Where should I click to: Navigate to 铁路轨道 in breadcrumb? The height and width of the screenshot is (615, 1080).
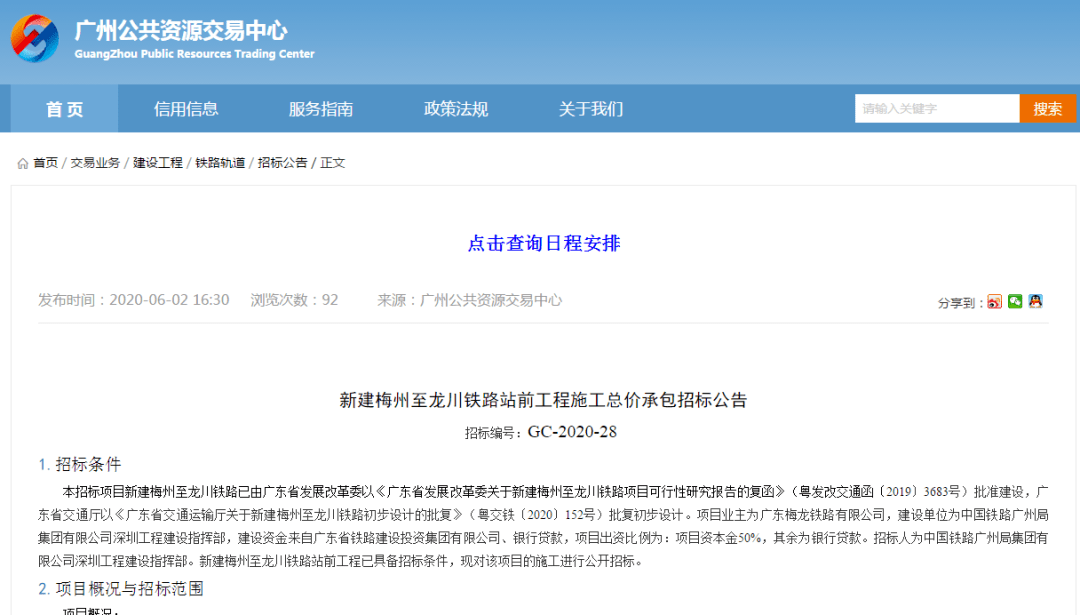[x=220, y=163]
